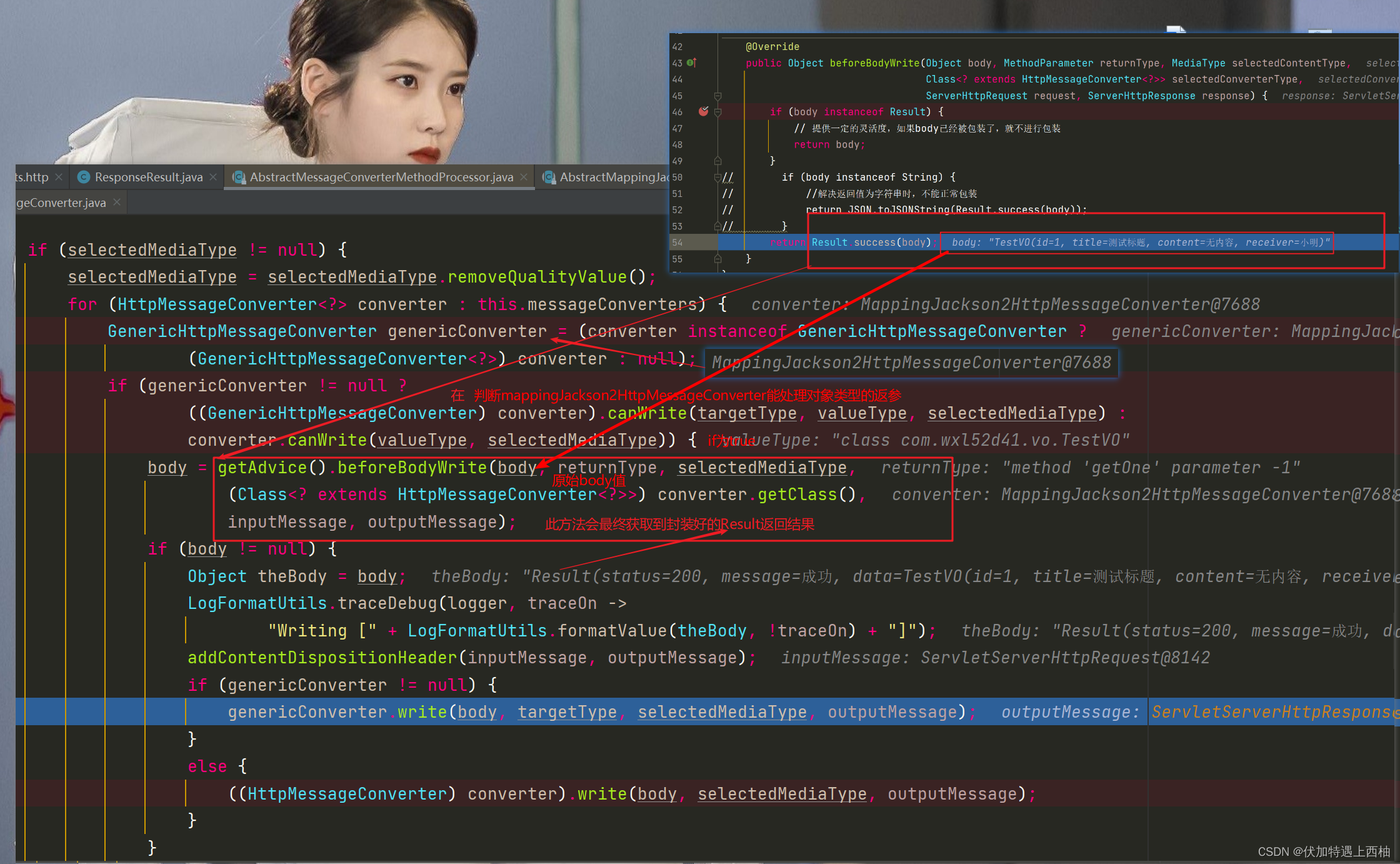Image resolution: width=1400 pixels, height=864 pixels.
Task: Close the ts.http editor tab
Action: pos(59,178)
